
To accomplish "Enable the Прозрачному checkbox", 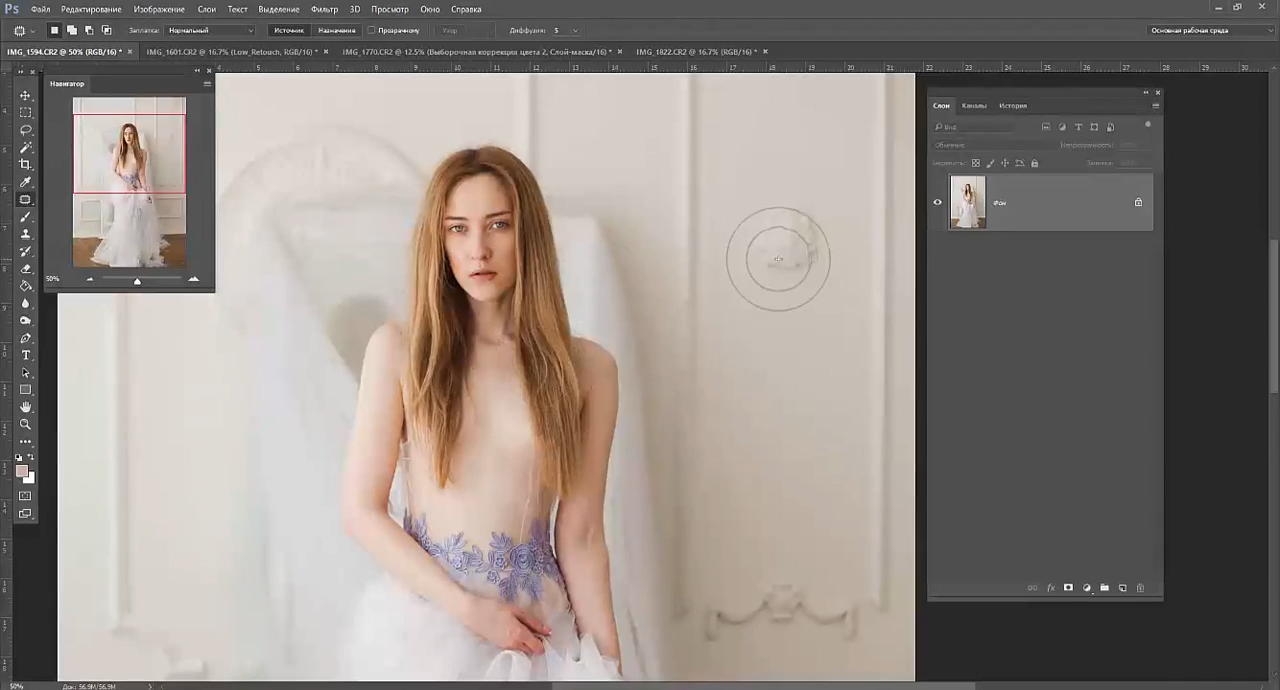I will click(x=372, y=30).
